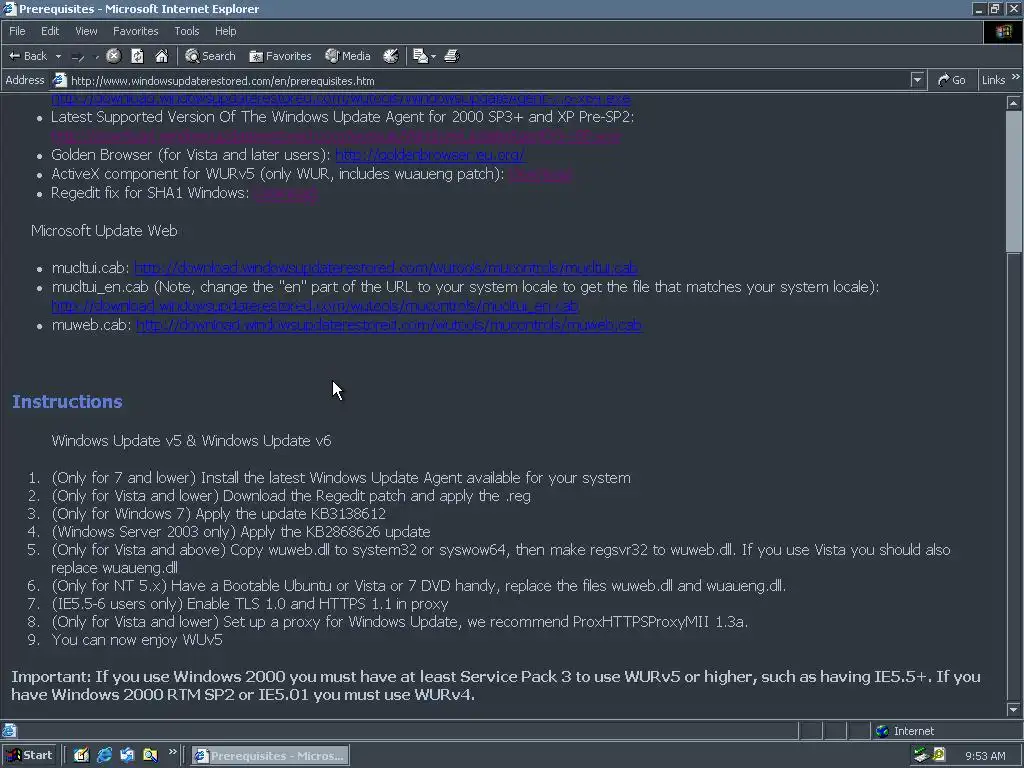
Task: Click the 'Microsoft Update Web' text
Action: tap(104, 231)
